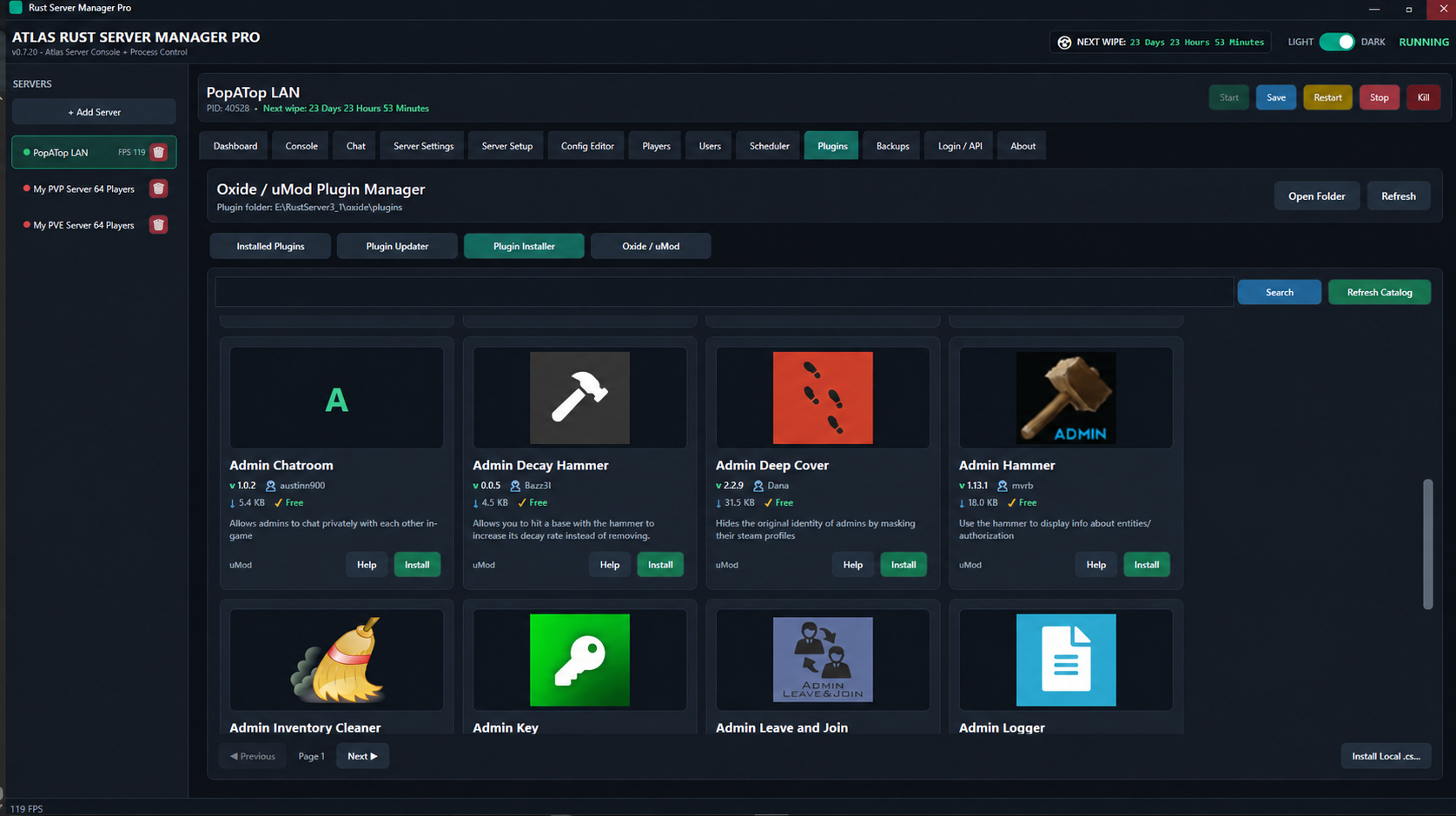
Task: Open the plugins folder
Action: click(x=1316, y=196)
